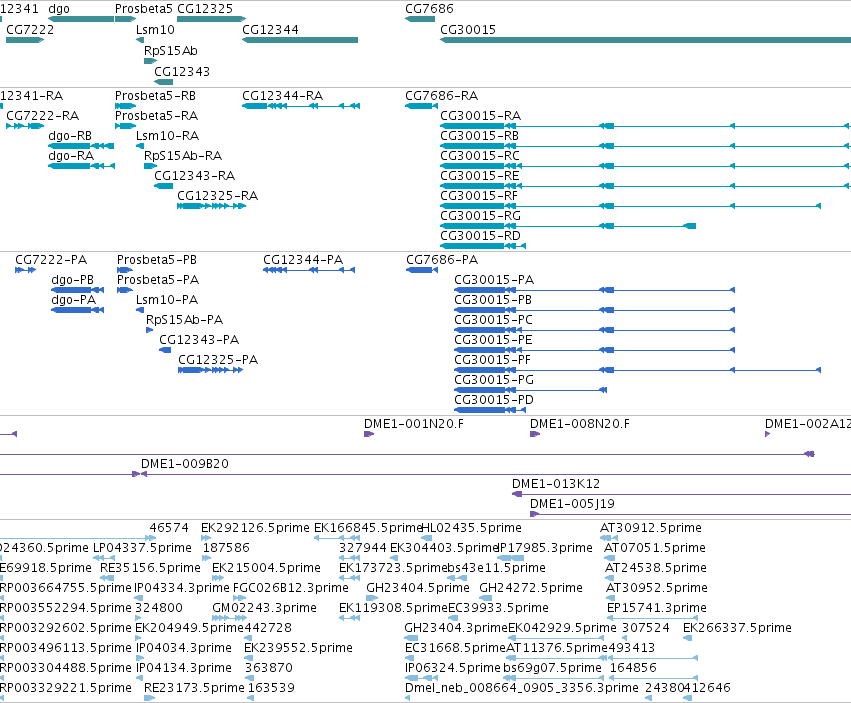
Task: Click EST RE23173.5prime
Action: (x=194, y=688)
